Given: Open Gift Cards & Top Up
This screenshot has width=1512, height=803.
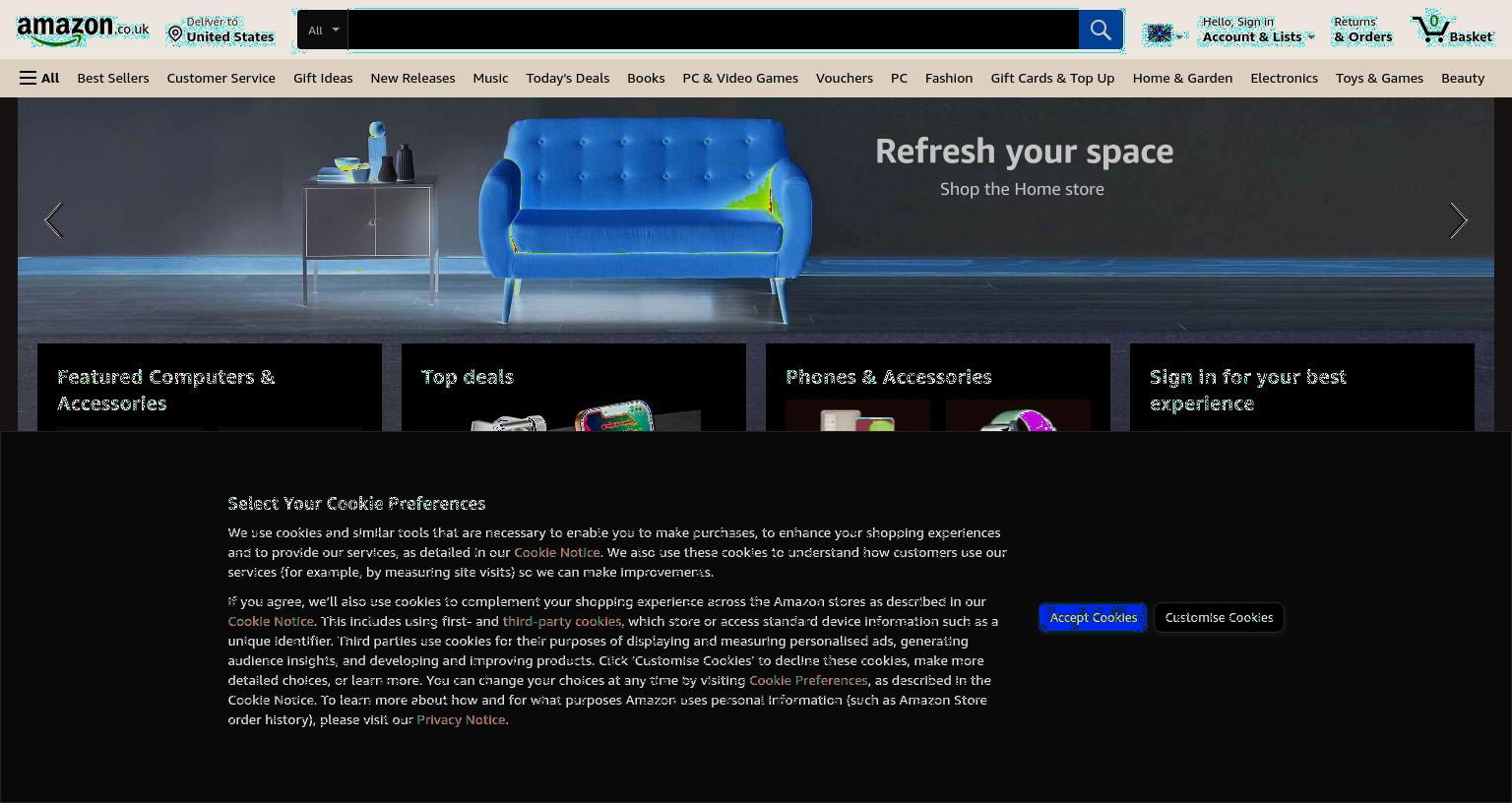Looking at the screenshot, I should pos(1052,78).
